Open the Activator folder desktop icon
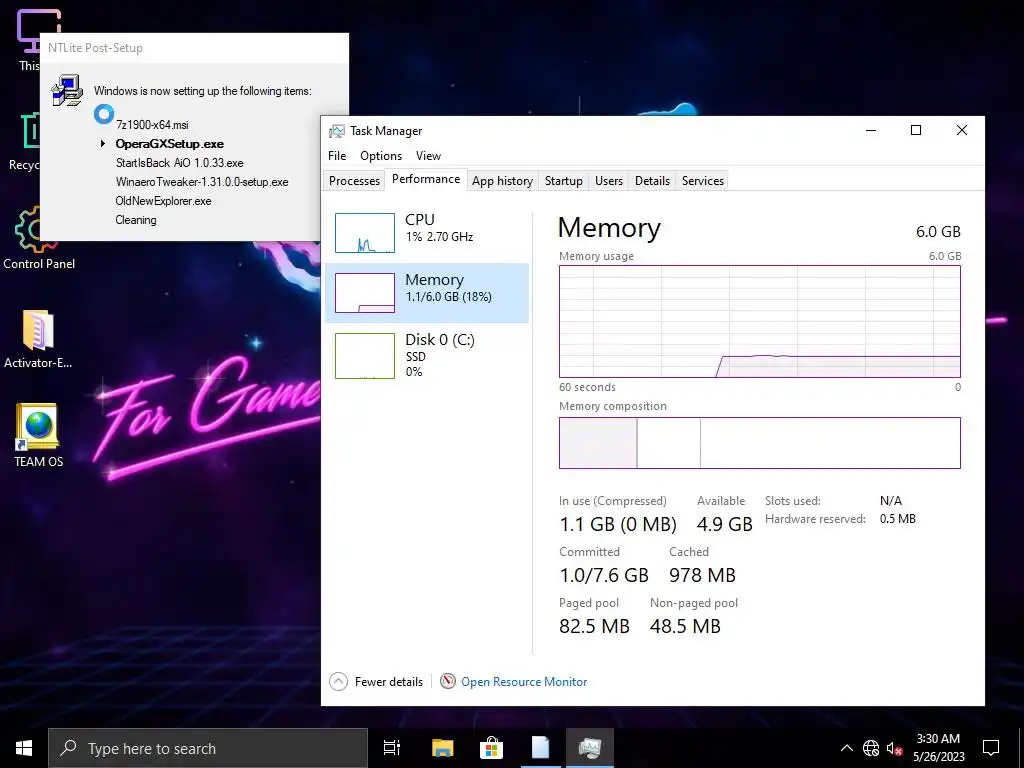The image size is (1024, 768). tap(38, 340)
